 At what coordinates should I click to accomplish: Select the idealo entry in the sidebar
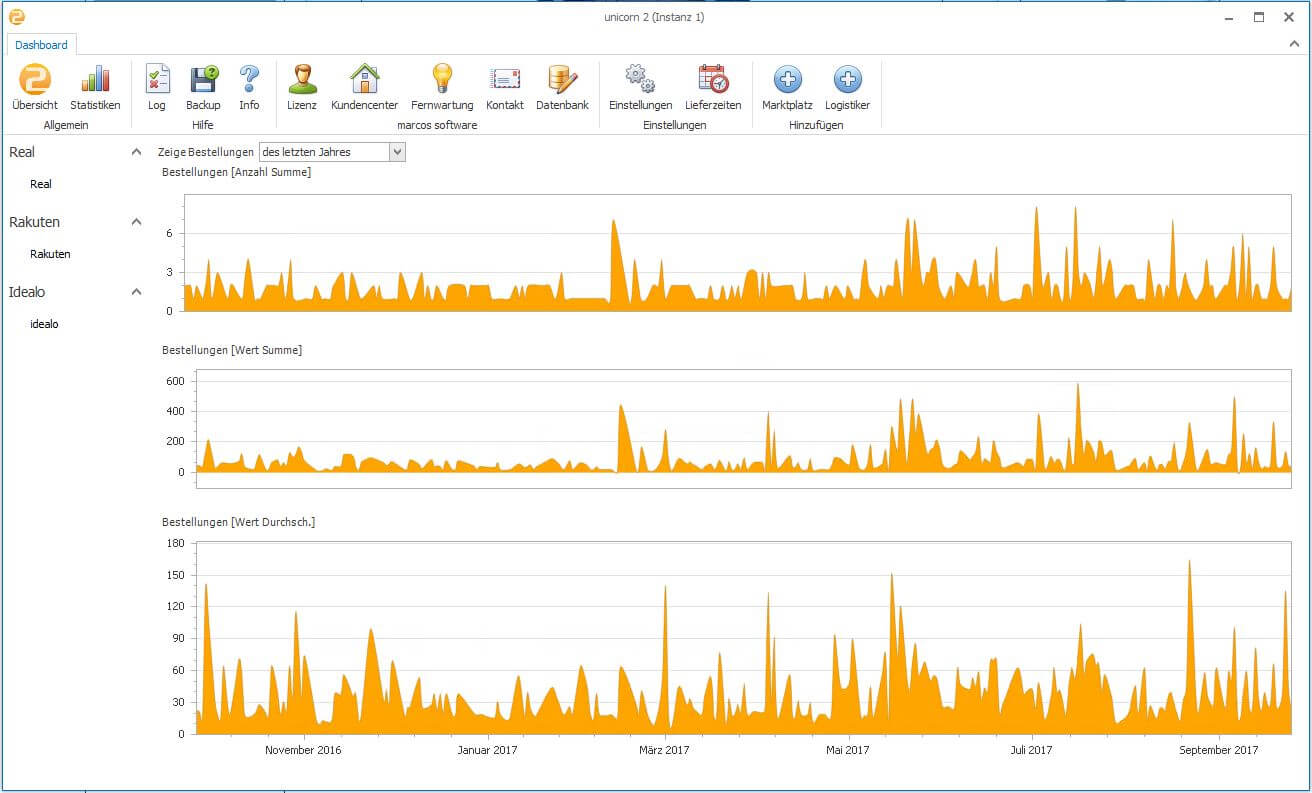coord(43,323)
